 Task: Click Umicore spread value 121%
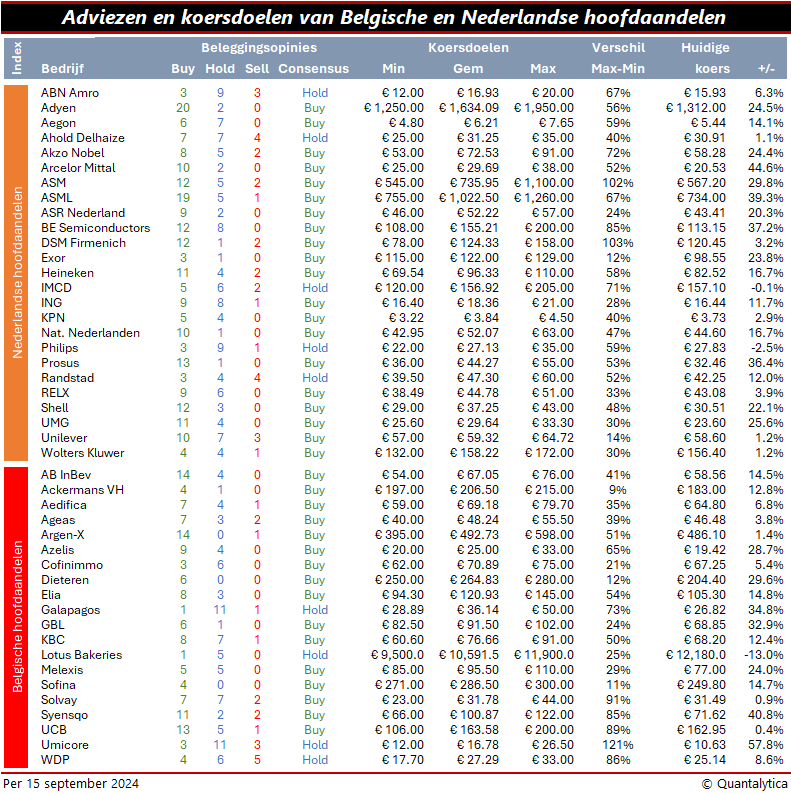[x=618, y=745]
